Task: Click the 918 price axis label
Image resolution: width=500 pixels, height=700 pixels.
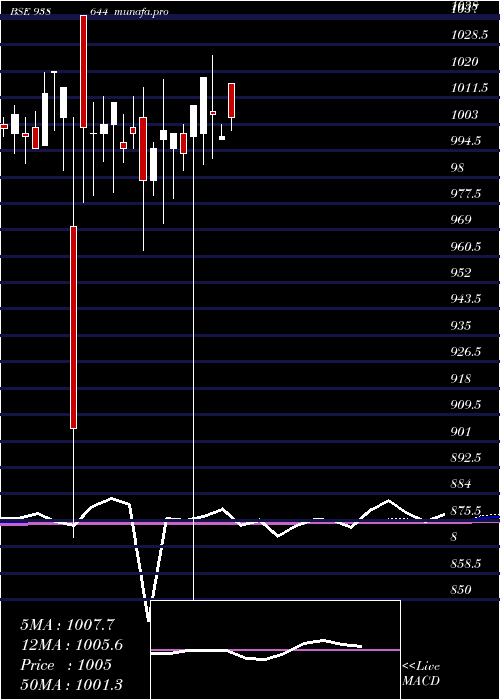Action: (461, 379)
